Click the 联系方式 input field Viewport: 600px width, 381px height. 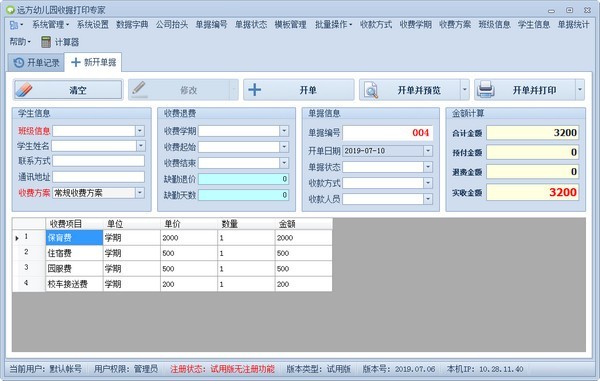click(x=98, y=161)
